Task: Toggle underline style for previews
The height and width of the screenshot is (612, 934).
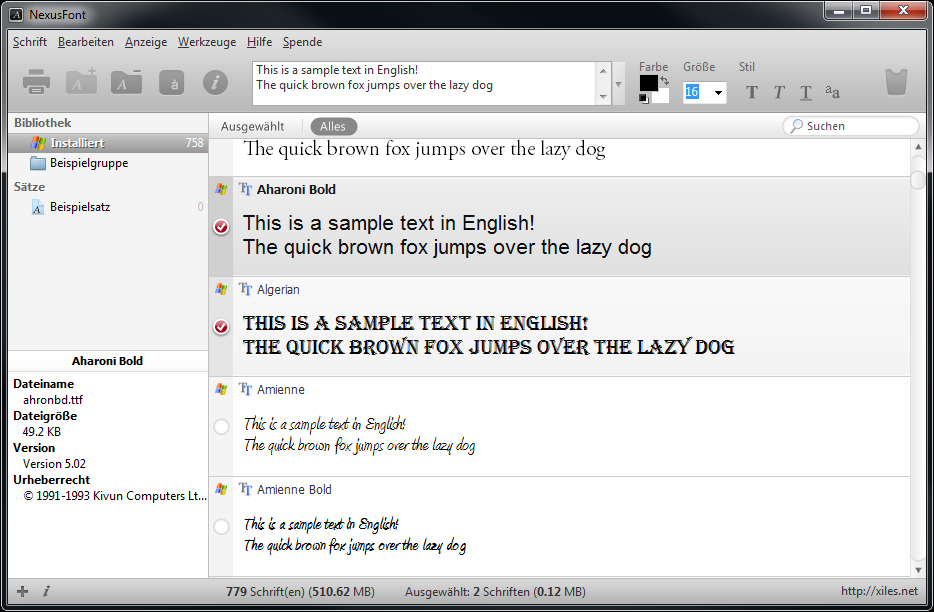Action: click(x=806, y=92)
